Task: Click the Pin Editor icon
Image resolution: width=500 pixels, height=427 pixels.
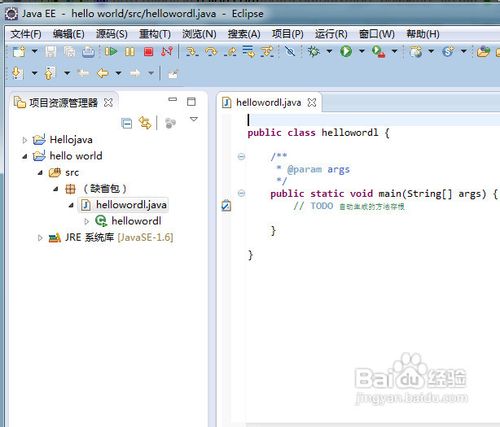Action: coord(173,73)
